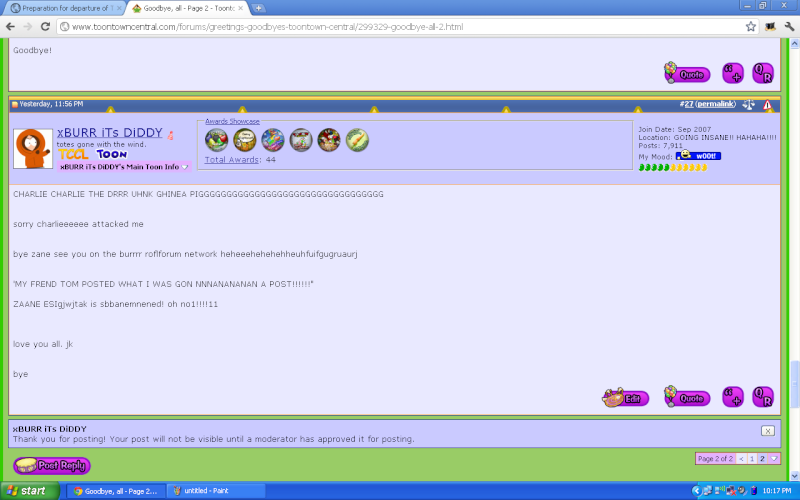Image resolution: width=800 pixels, height=500 pixels.
Task: Quote the 'Goodbye!' post at top
Action: click(687, 73)
